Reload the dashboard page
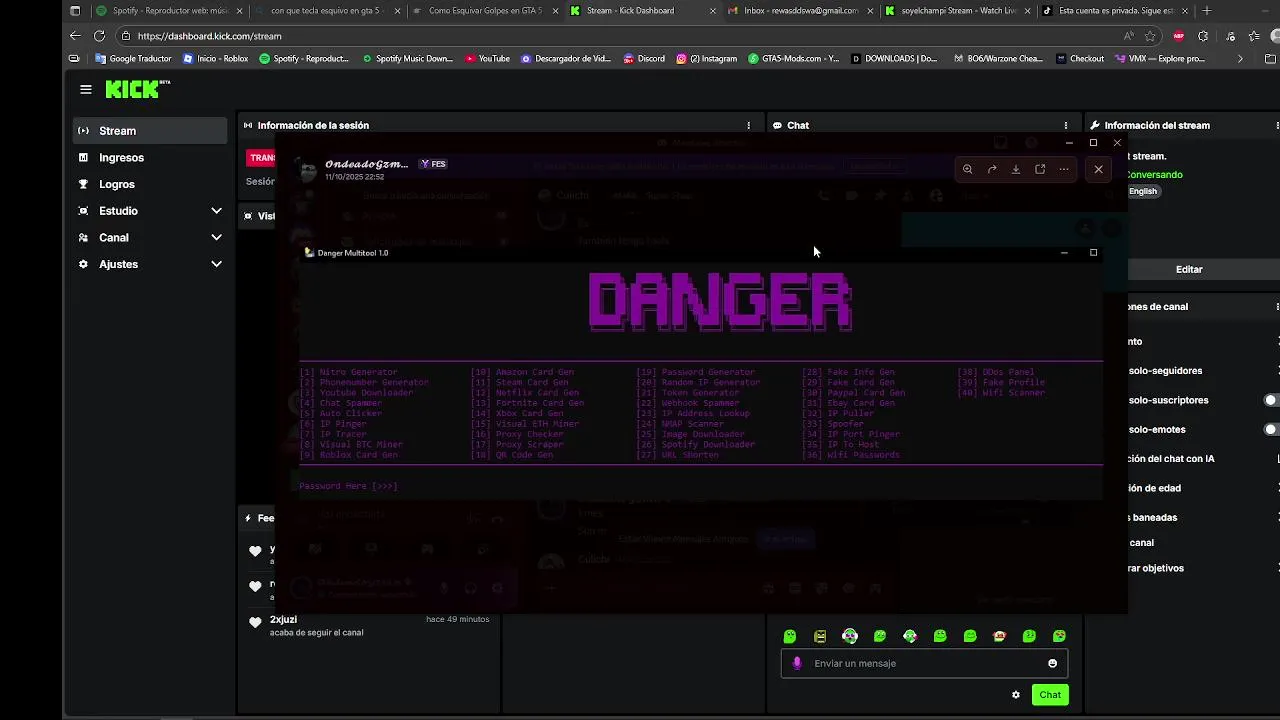Image resolution: width=1280 pixels, height=720 pixels. [x=99, y=36]
